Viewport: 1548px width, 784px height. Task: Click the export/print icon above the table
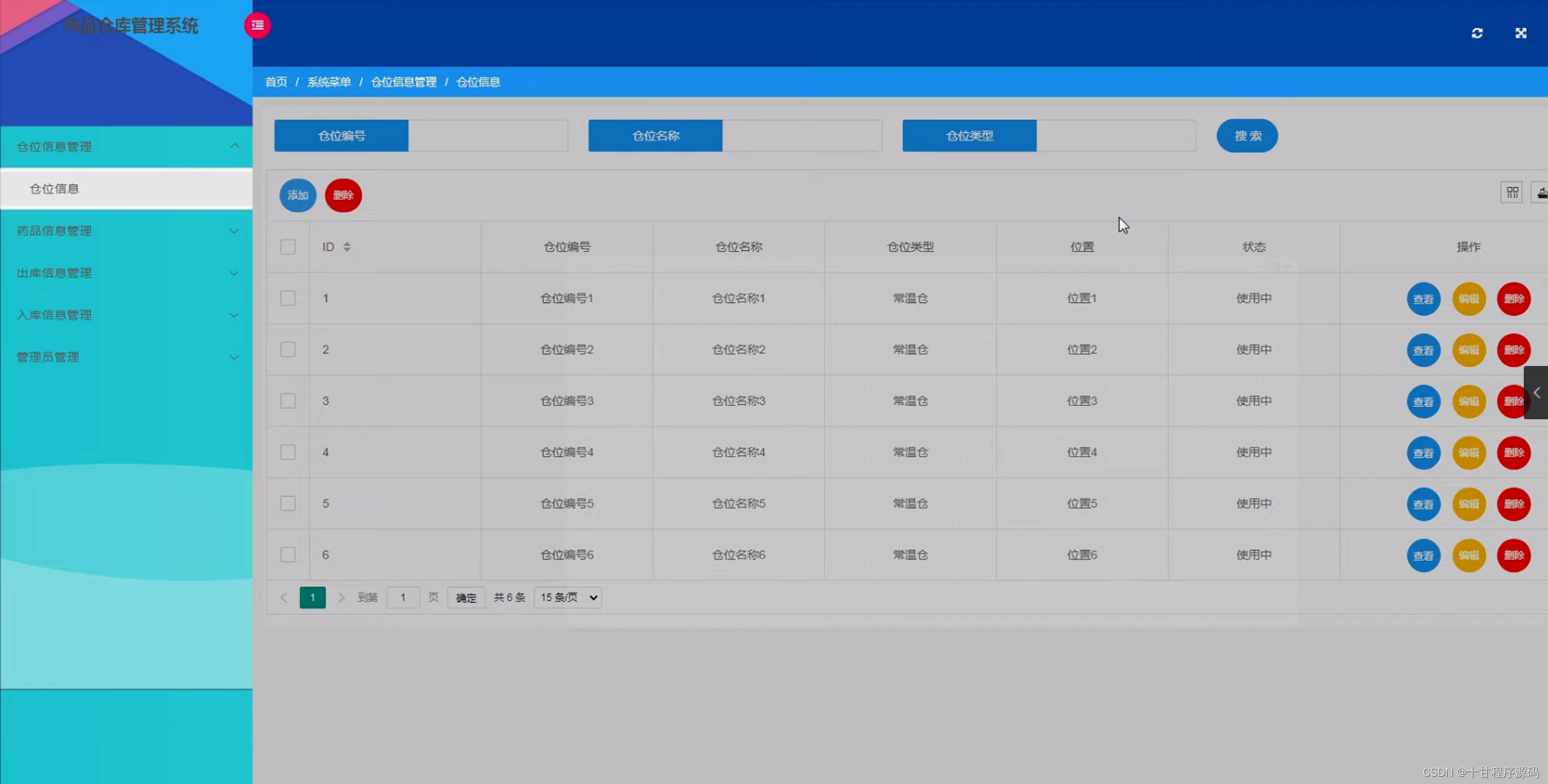pyautogui.click(x=1541, y=192)
